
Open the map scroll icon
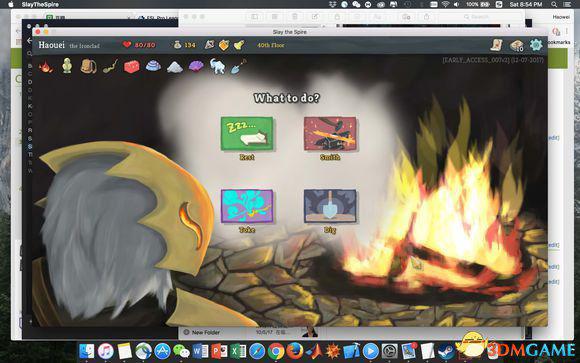point(497,45)
